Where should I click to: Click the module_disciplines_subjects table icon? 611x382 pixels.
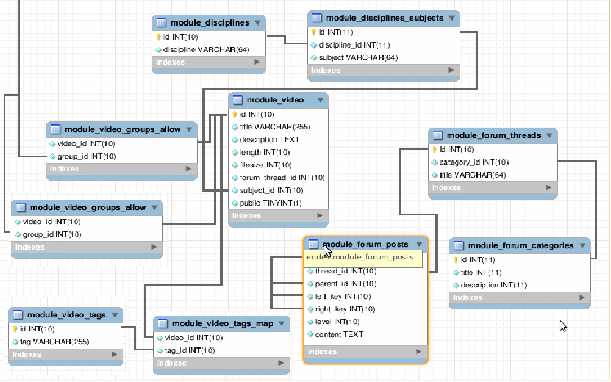(317, 18)
